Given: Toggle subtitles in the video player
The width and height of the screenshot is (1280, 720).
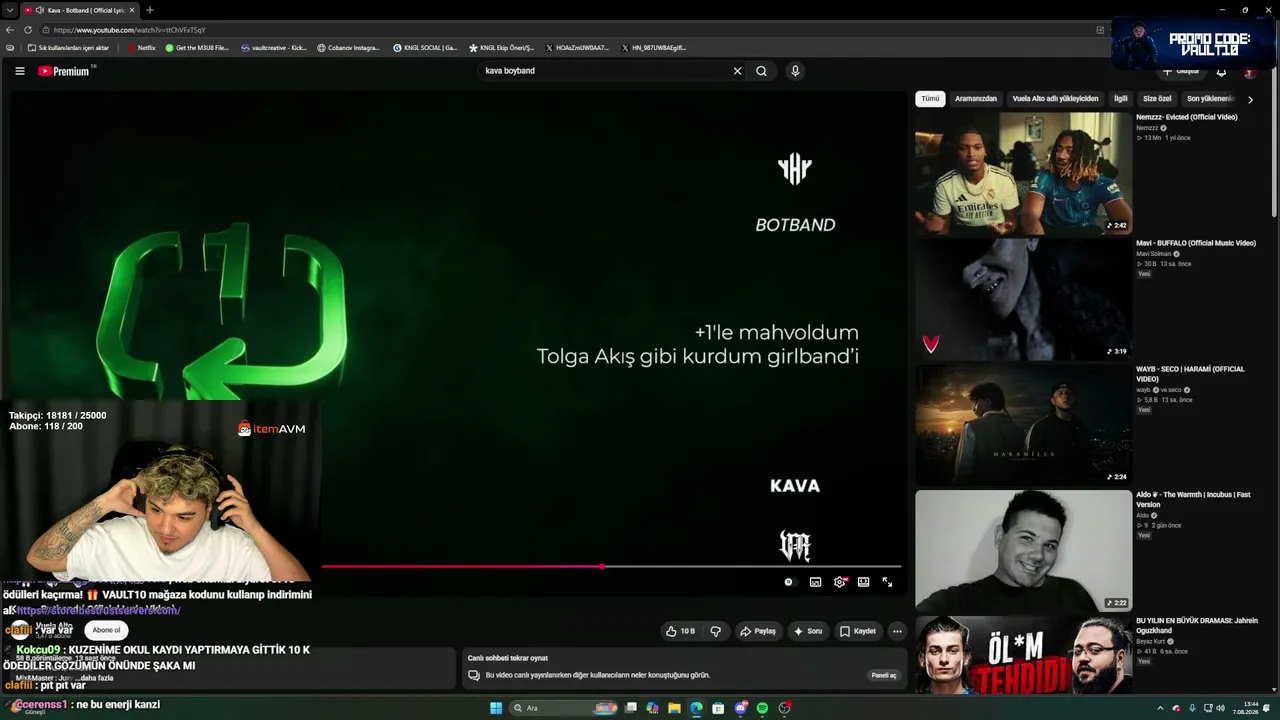Looking at the screenshot, I should pyautogui.click(x=815, y=582).
